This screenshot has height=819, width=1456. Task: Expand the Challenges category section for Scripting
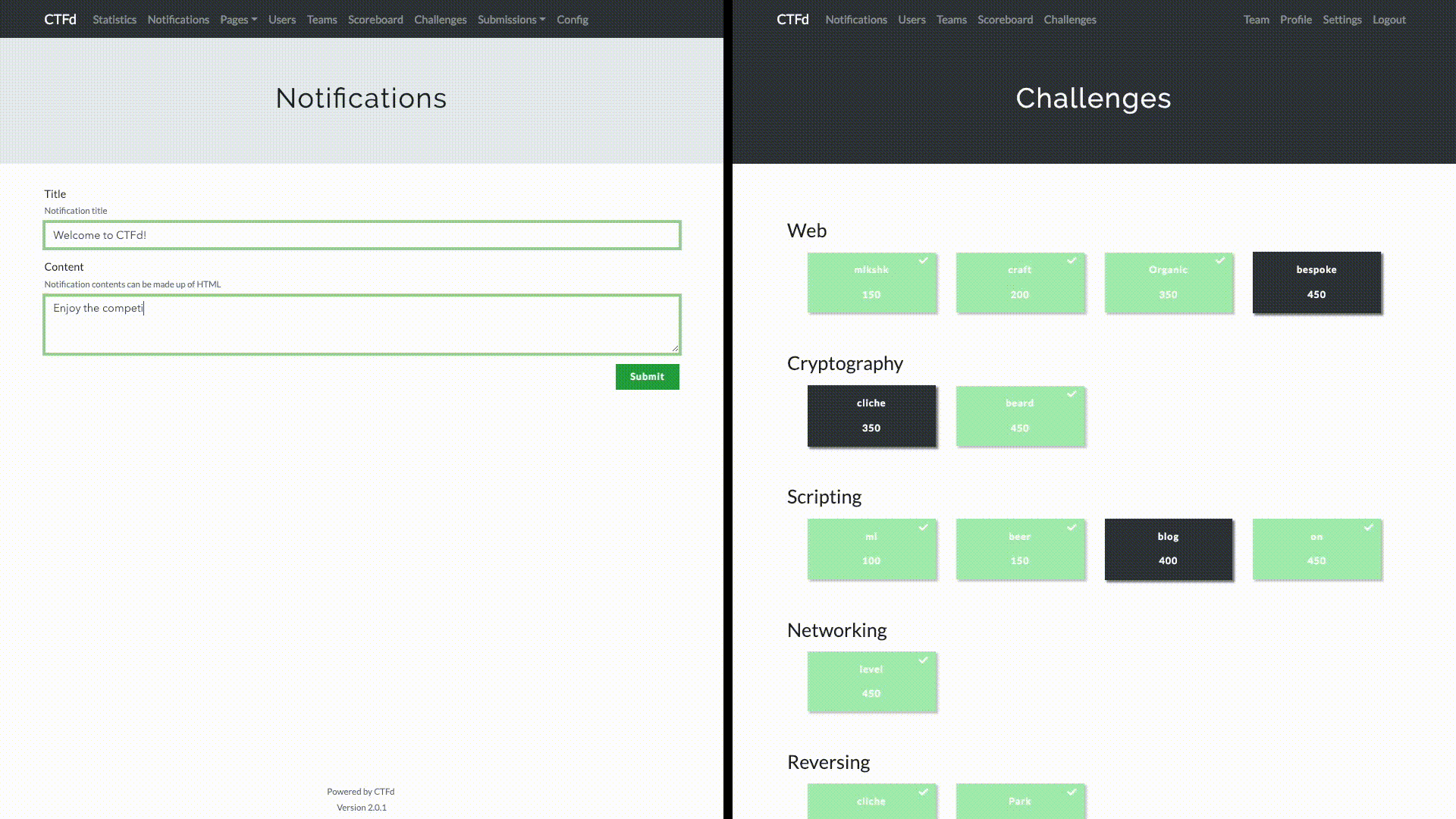click(824, 496)
